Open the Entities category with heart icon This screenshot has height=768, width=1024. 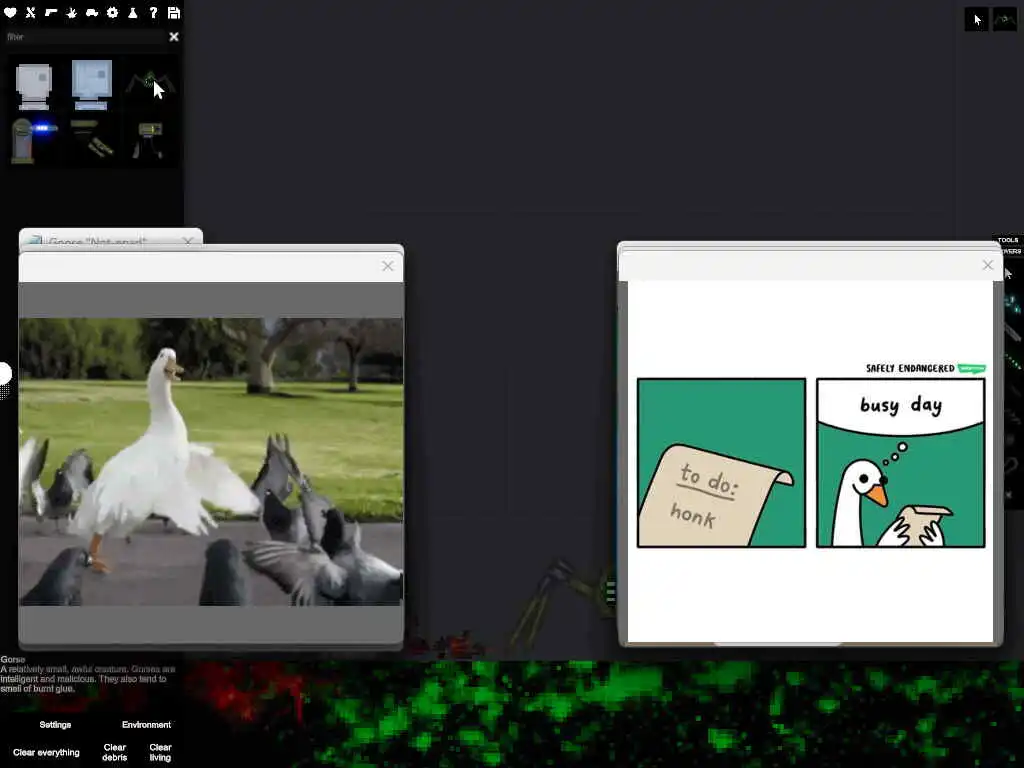point(10,12)
